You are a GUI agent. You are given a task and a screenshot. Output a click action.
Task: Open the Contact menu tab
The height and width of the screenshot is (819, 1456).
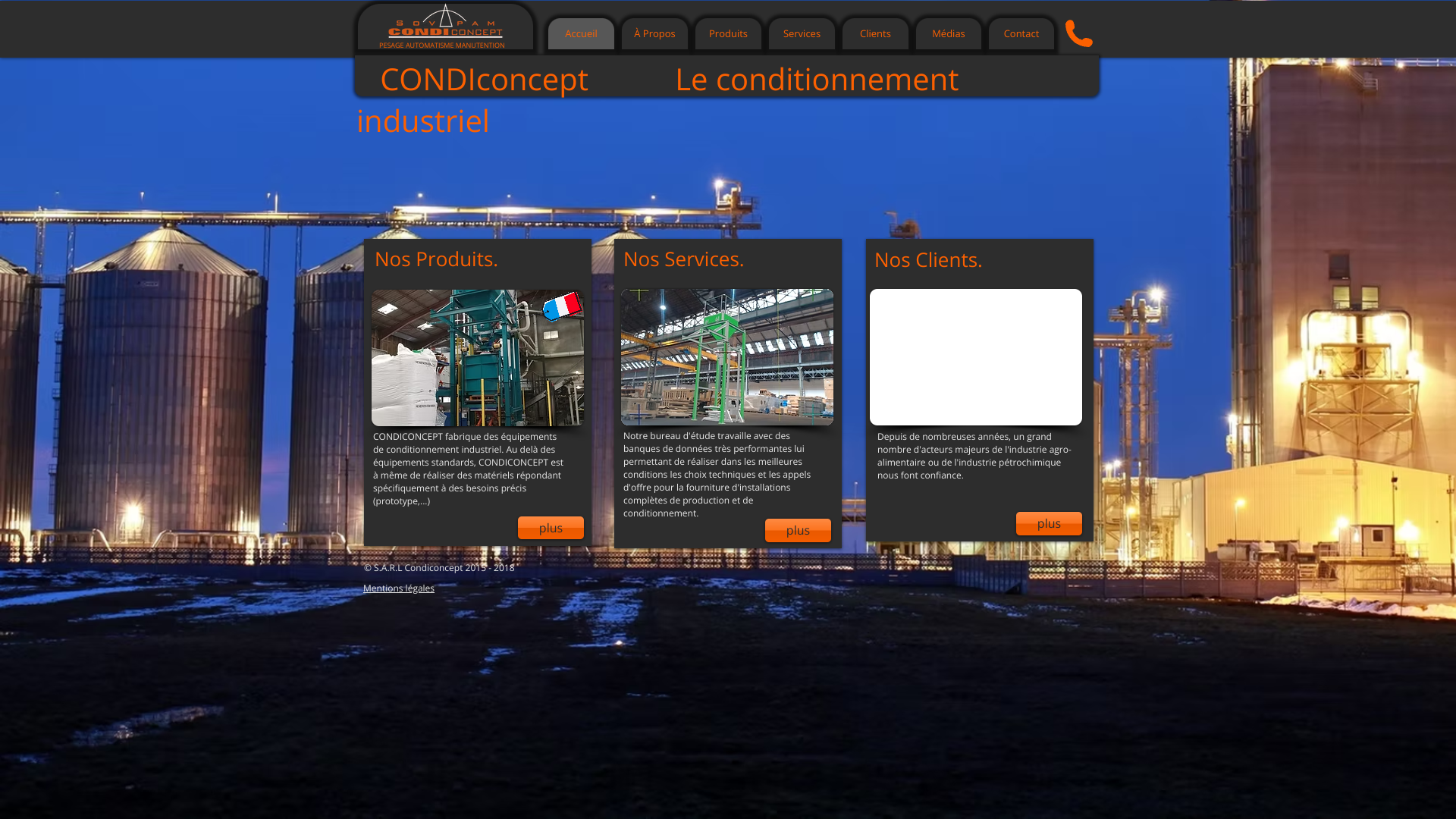[x=1021, y=33]
